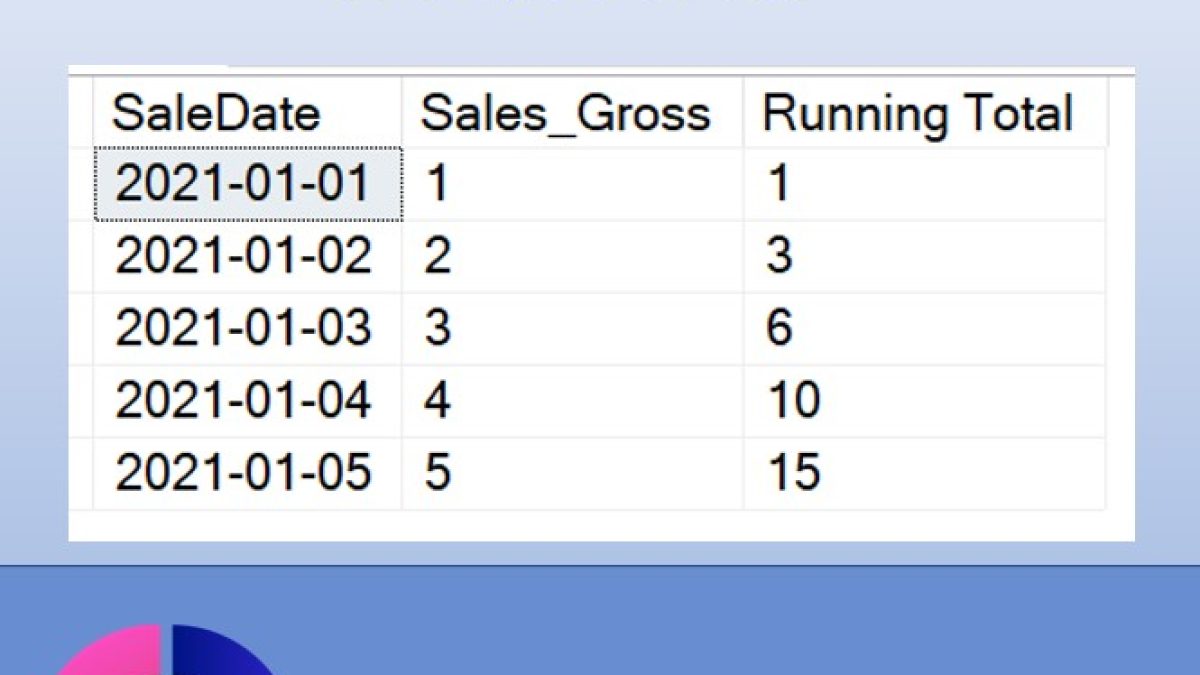
Task: Click row selector left of 2021-01-03
Action: click(x=80, y=329)
